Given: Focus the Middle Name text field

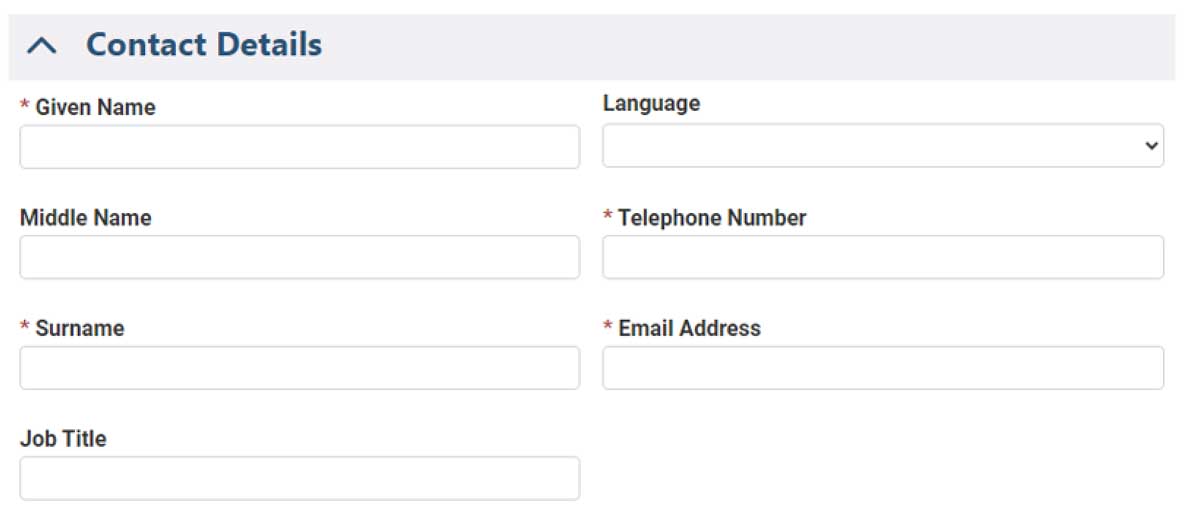Looking at the screenshot, I should click(x=300, y=257).
